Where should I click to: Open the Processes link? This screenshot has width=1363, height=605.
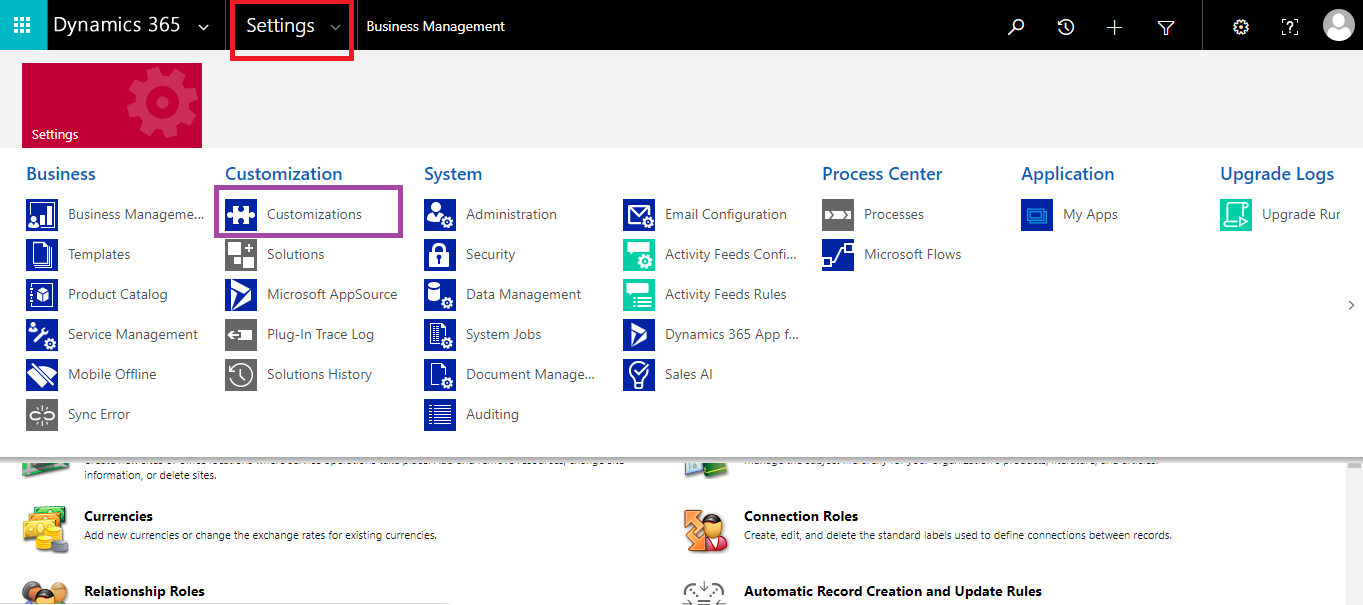click(894, 214)
